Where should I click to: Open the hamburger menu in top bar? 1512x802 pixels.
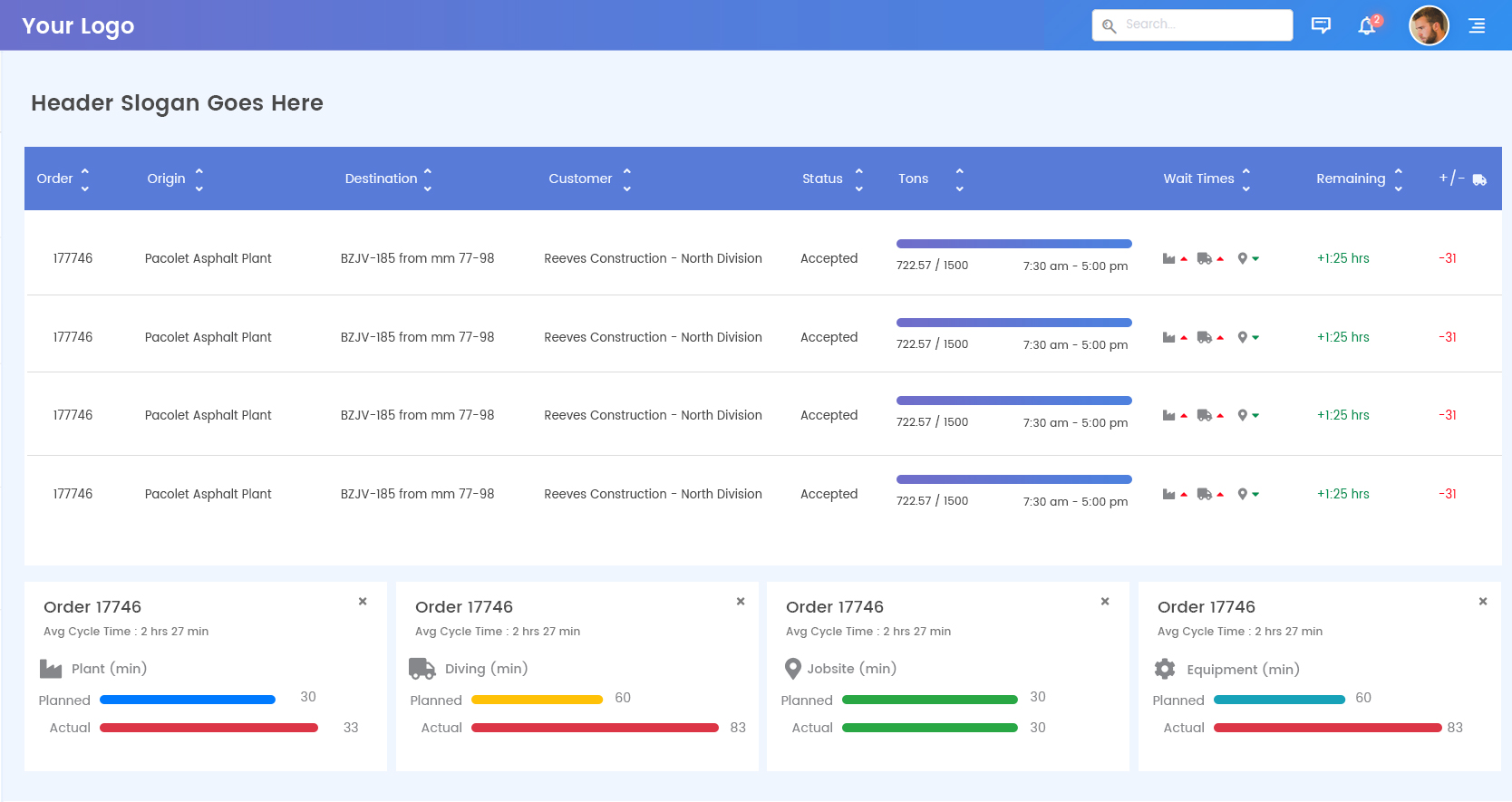[x=1477, y=25]
